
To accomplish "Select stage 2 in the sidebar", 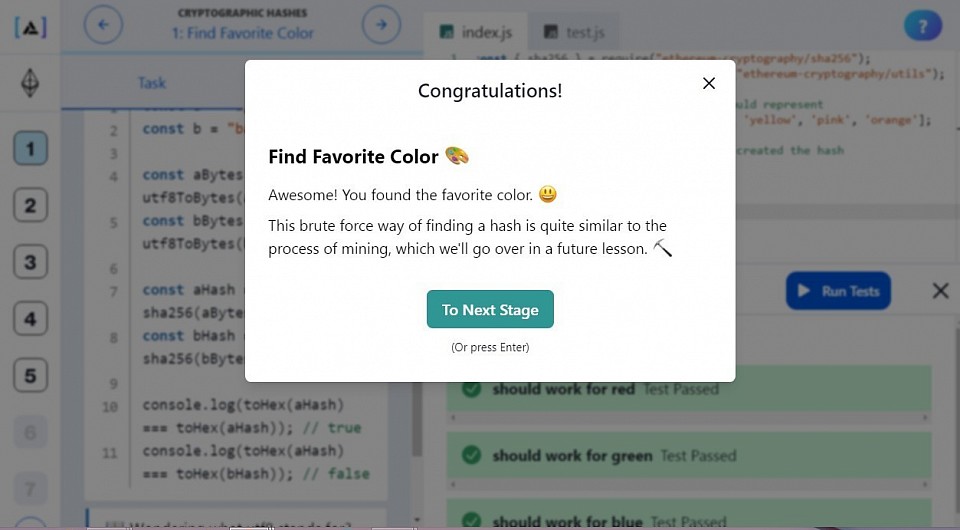I will click(x=30, y=205).
